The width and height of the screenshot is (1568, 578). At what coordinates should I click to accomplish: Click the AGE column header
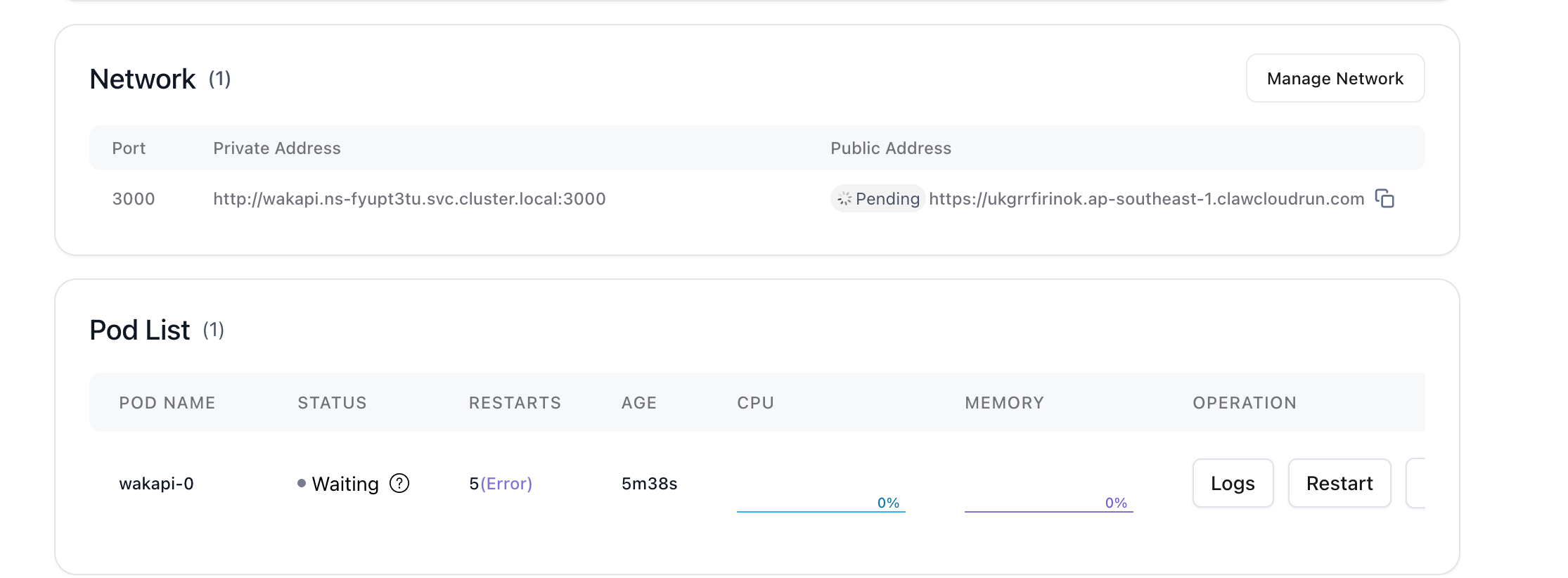pyautogui.click(x=638, y=403)
